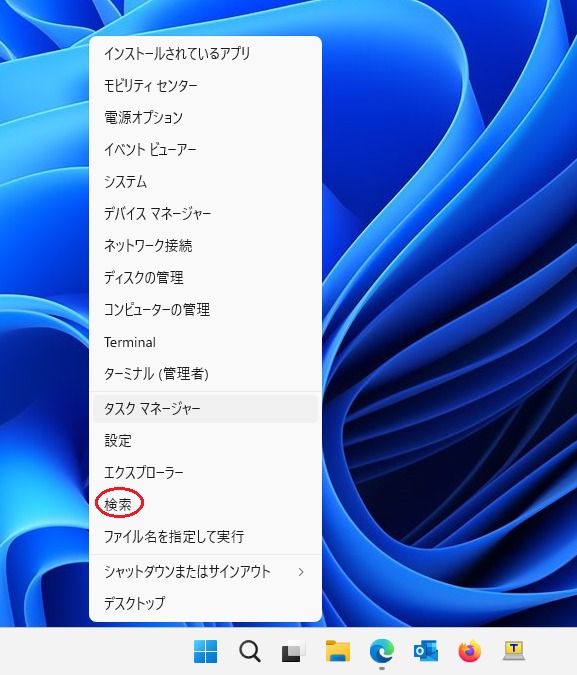The height and width of the screenshot is (675, 577).
Task: Select デスクトップ at the menu bottom
Action: pyautogui.click(x=205, y=604)
